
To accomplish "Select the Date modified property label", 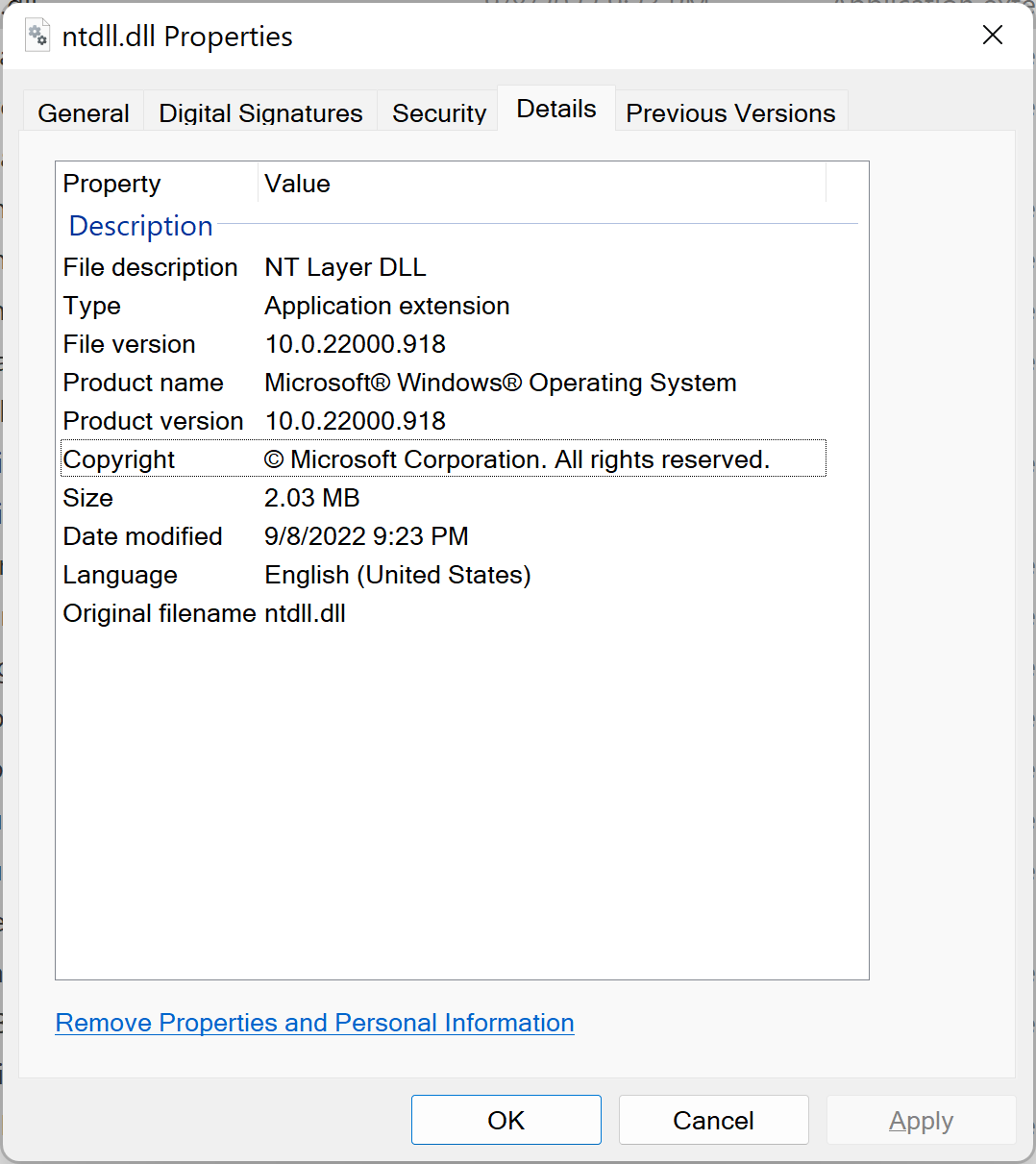I will click(x=143, y=536).
